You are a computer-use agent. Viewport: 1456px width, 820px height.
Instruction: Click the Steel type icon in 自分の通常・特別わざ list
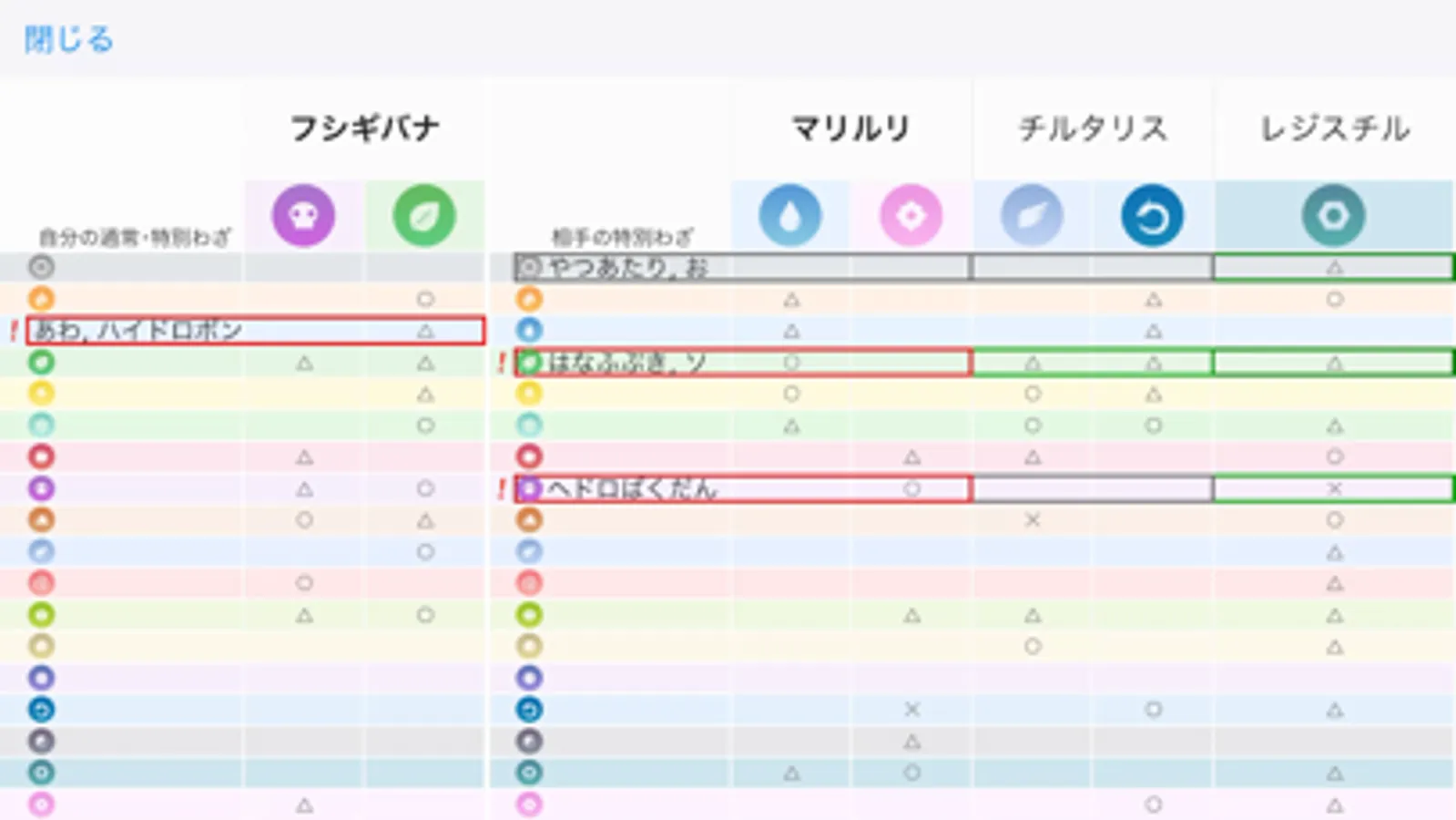pos(41,773)
